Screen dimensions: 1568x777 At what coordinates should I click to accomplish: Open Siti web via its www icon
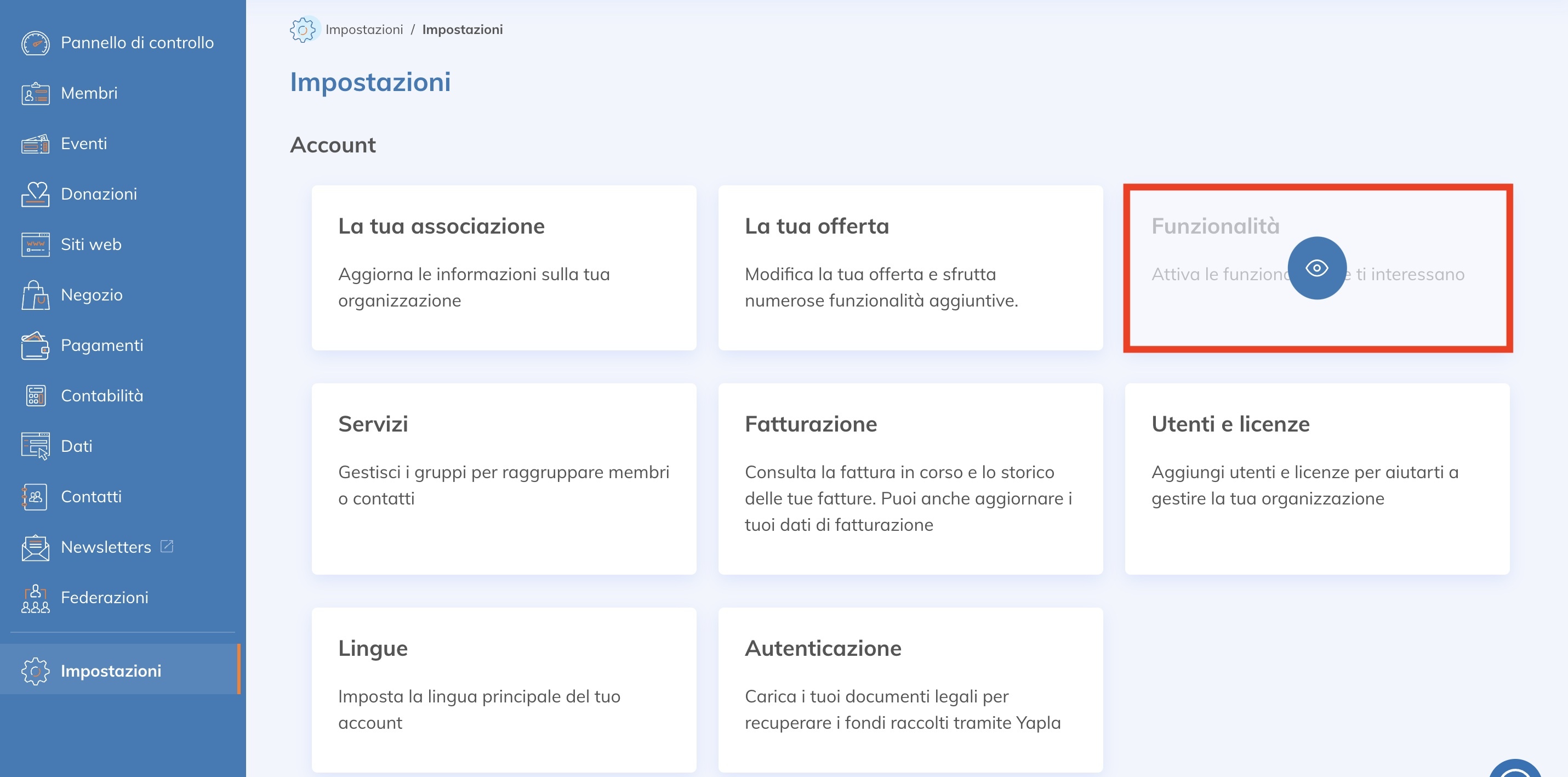(x=35, y=245)
